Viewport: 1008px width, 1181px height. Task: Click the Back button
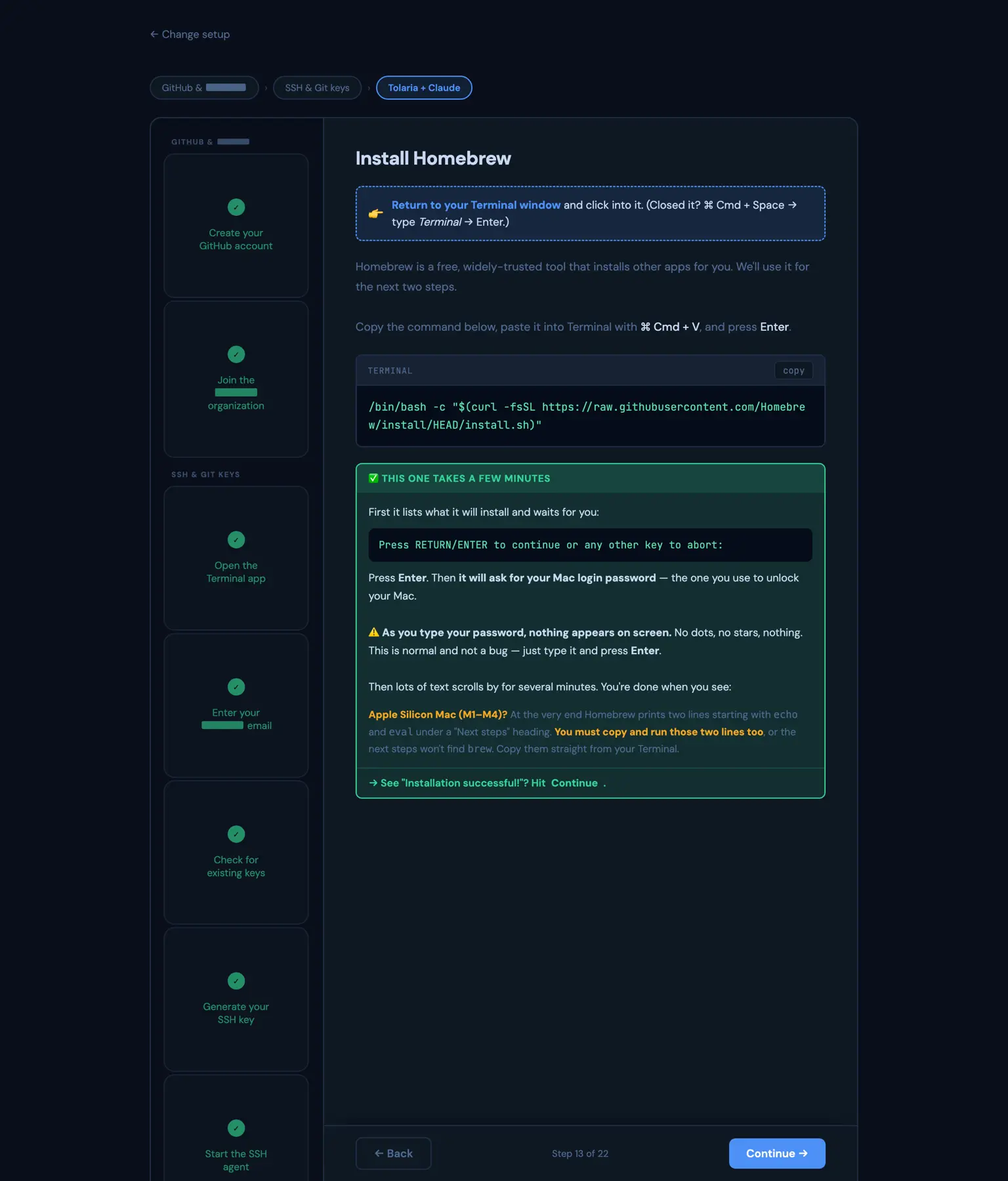click(x=394, y=1153)
